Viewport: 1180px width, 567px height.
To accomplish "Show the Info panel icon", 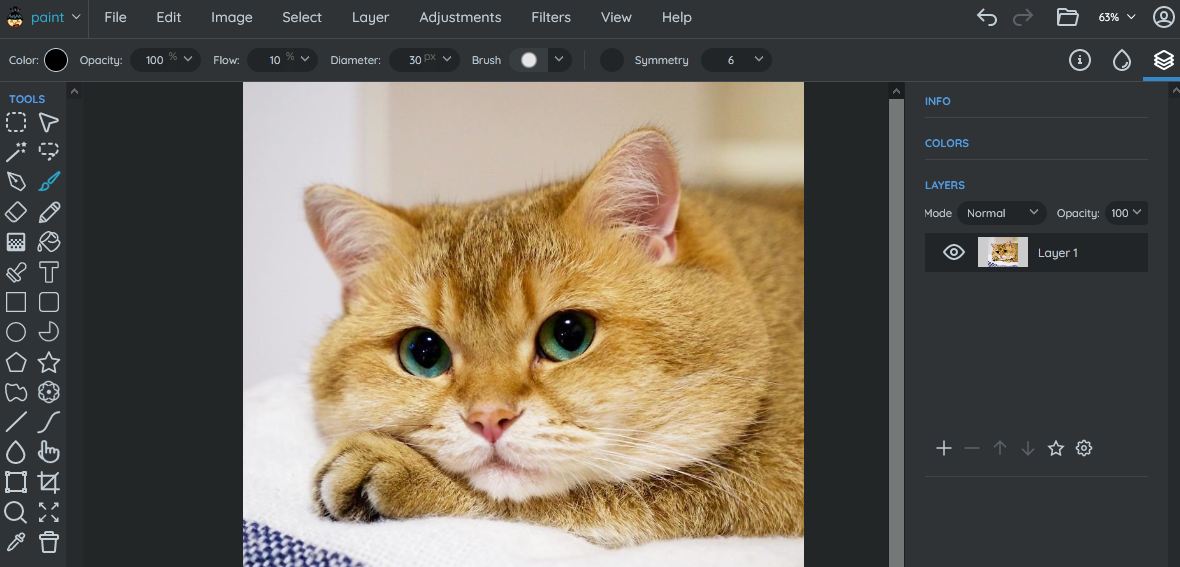I will coord(1080,60).
